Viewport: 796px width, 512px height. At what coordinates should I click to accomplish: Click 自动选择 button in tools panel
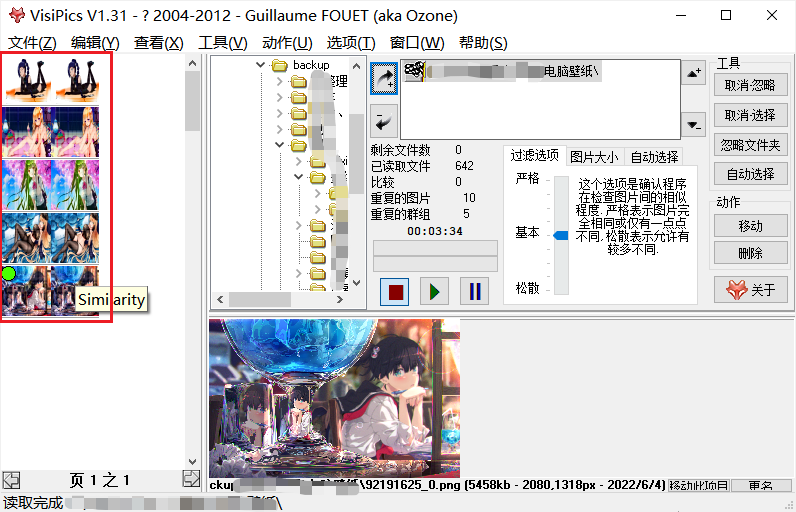tap(750, 174)
